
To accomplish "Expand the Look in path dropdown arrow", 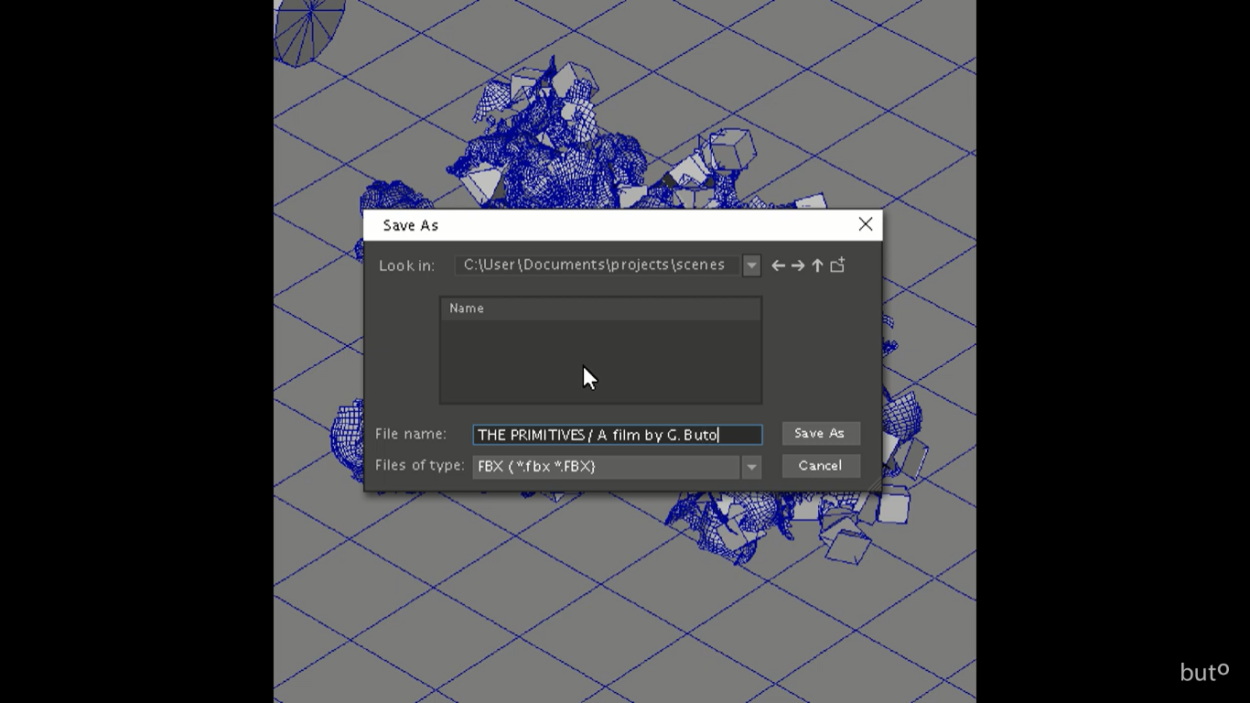I will click(x=751, y=266).
